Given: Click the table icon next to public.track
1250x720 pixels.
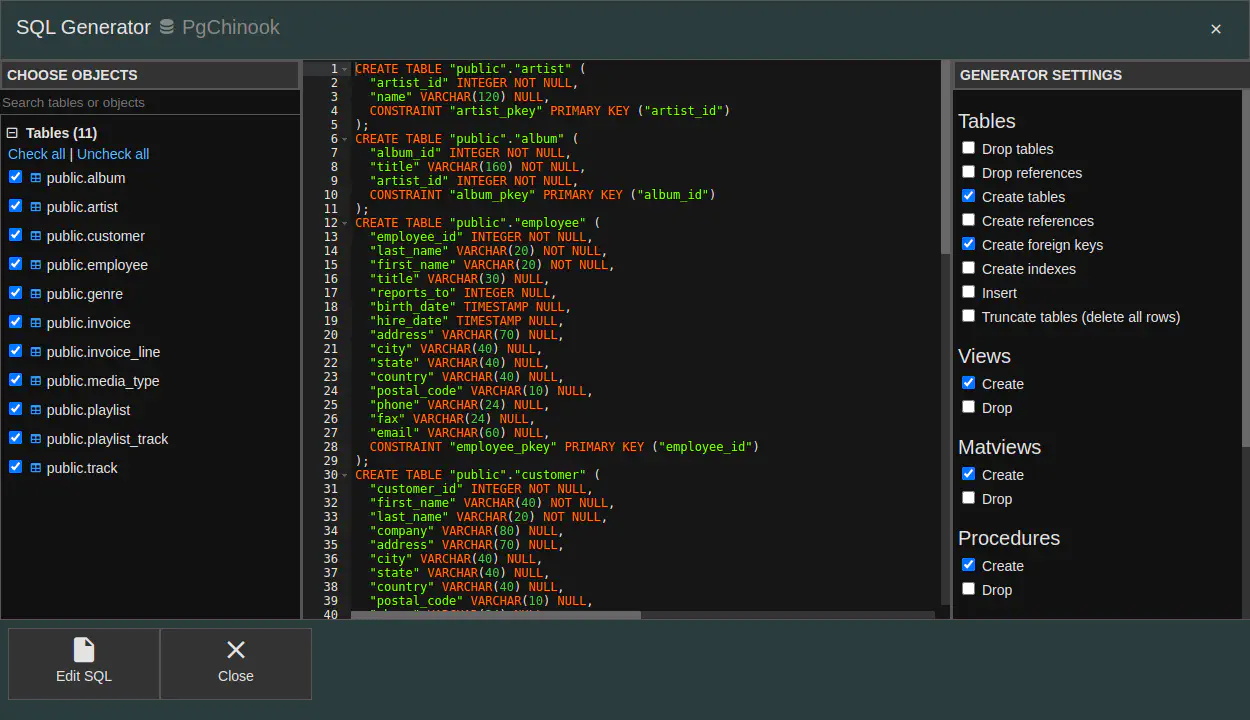Looking at the screenshot, I should point(36,468).
